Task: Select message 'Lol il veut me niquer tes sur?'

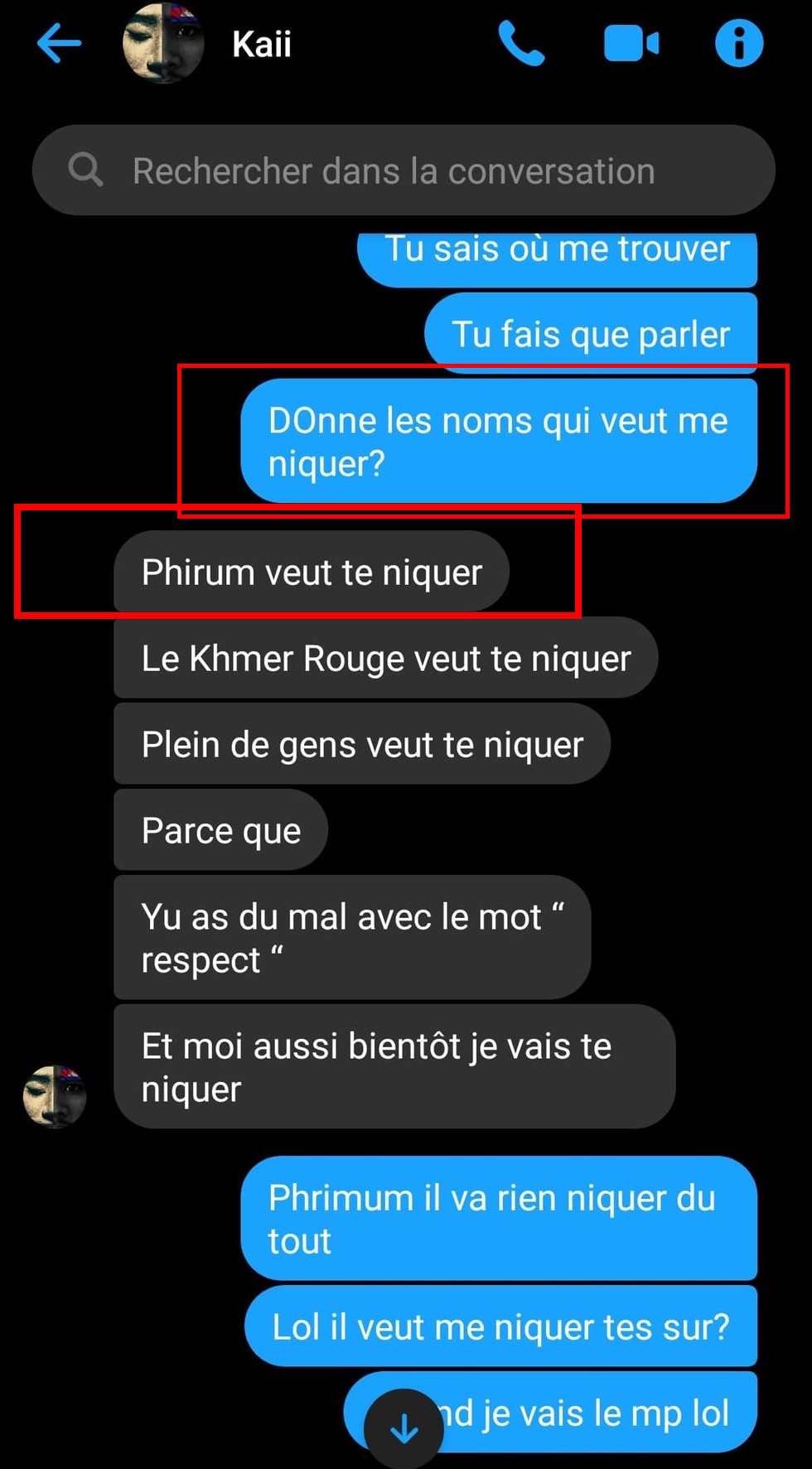Action: coord(500,1326)
